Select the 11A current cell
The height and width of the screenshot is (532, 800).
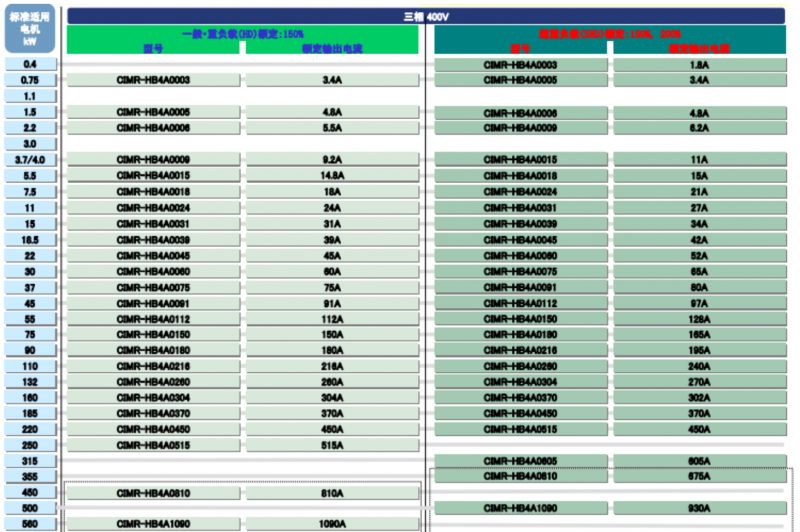(699, 160)
